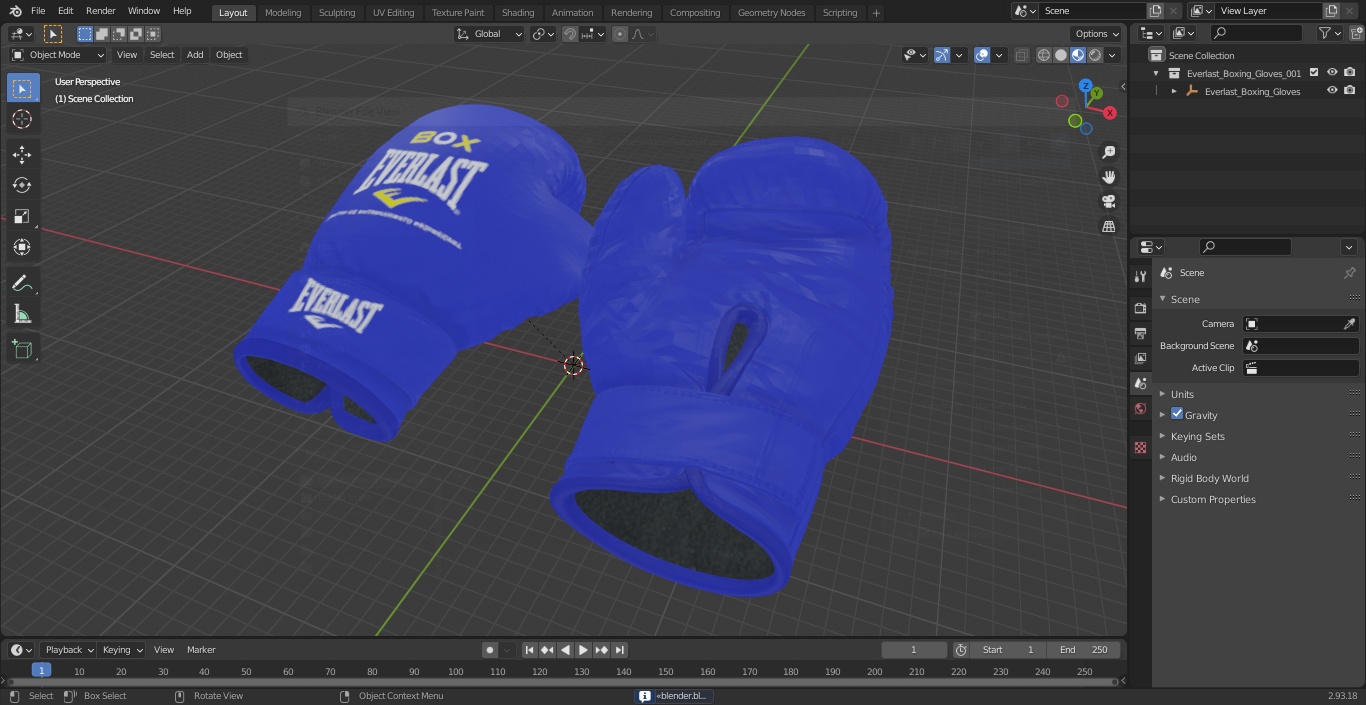
Task: Expand the Keying Sets panel
Action: tap(1197, 436)
